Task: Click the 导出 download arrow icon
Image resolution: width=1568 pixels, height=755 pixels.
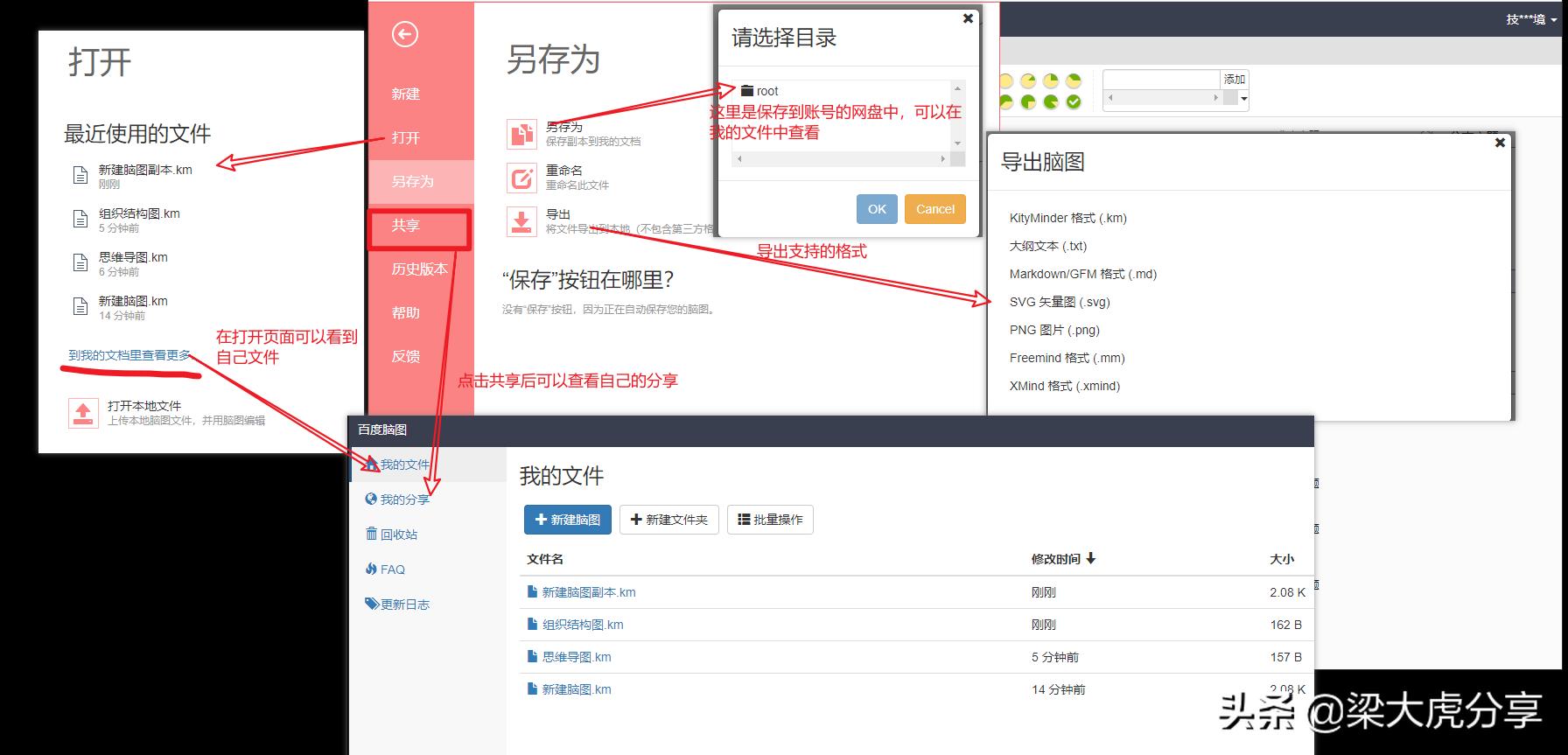Action: pos(521,221)
